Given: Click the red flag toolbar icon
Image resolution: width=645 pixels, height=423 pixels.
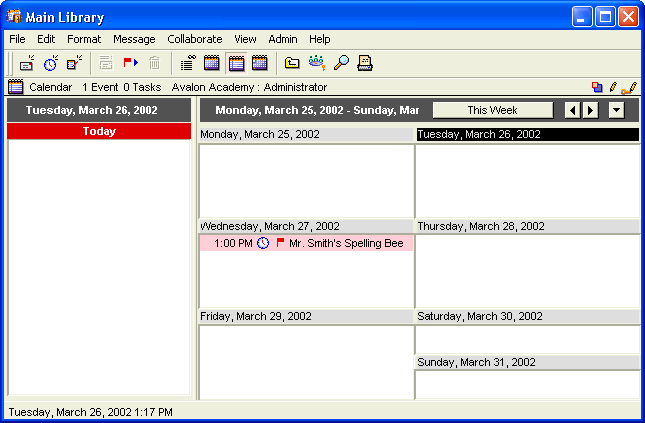Looking at the screenshot, I should 130,63.
